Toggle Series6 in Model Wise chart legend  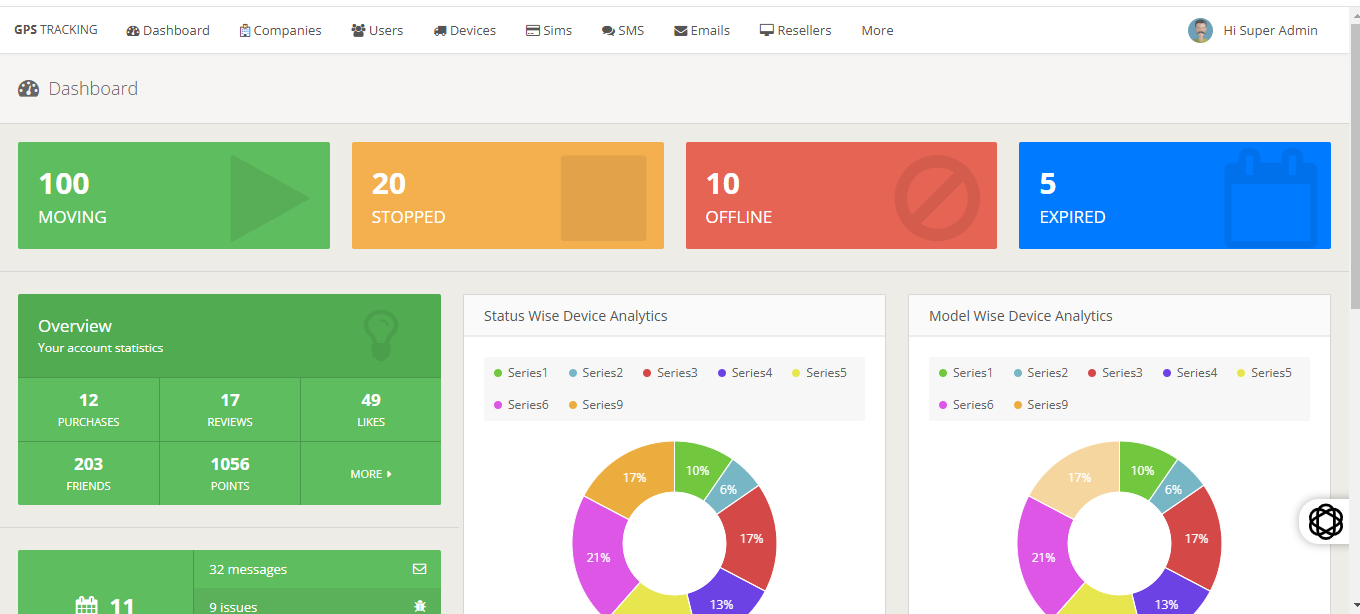point(966,405)
